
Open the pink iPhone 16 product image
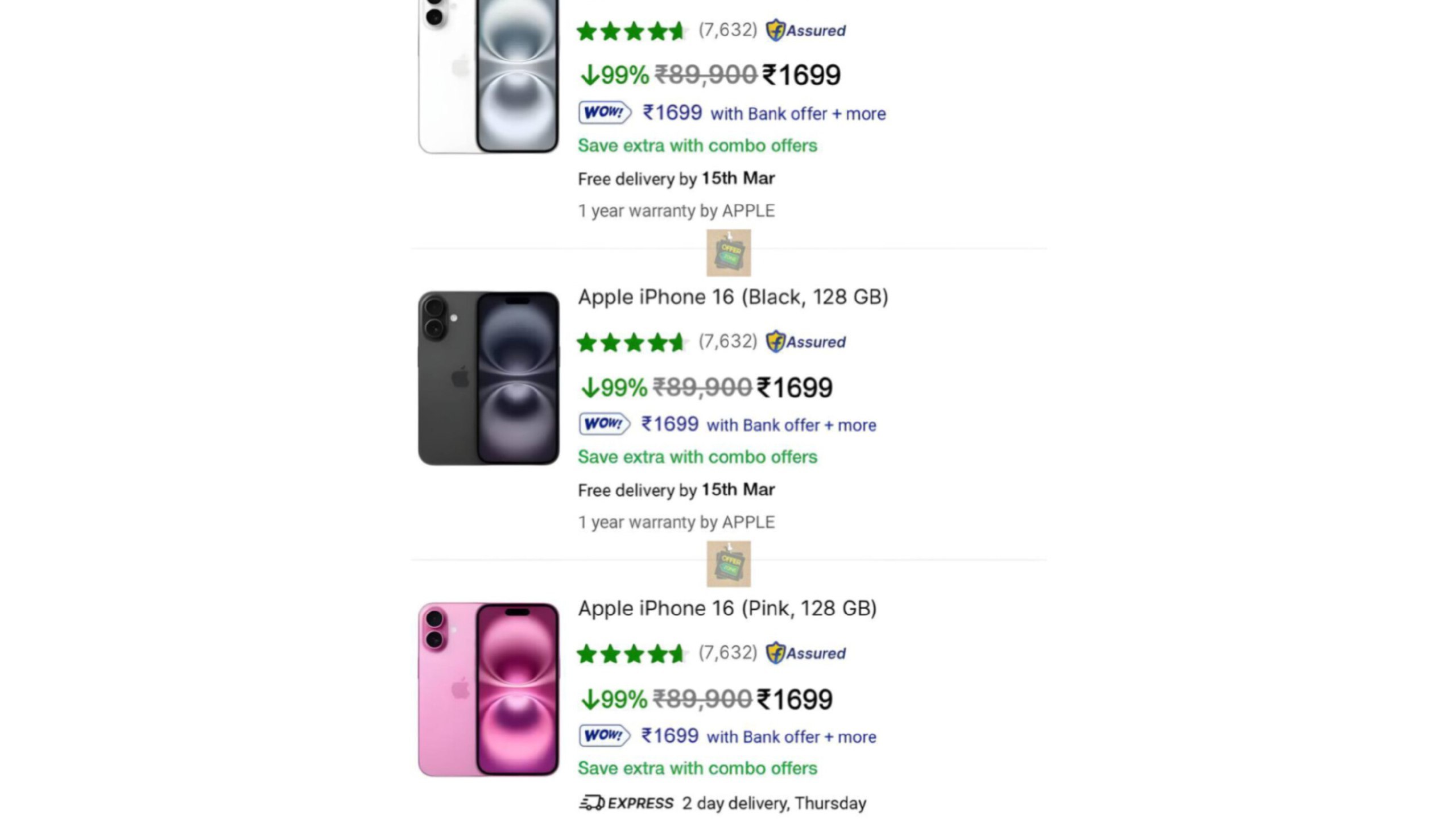point(489,689)
